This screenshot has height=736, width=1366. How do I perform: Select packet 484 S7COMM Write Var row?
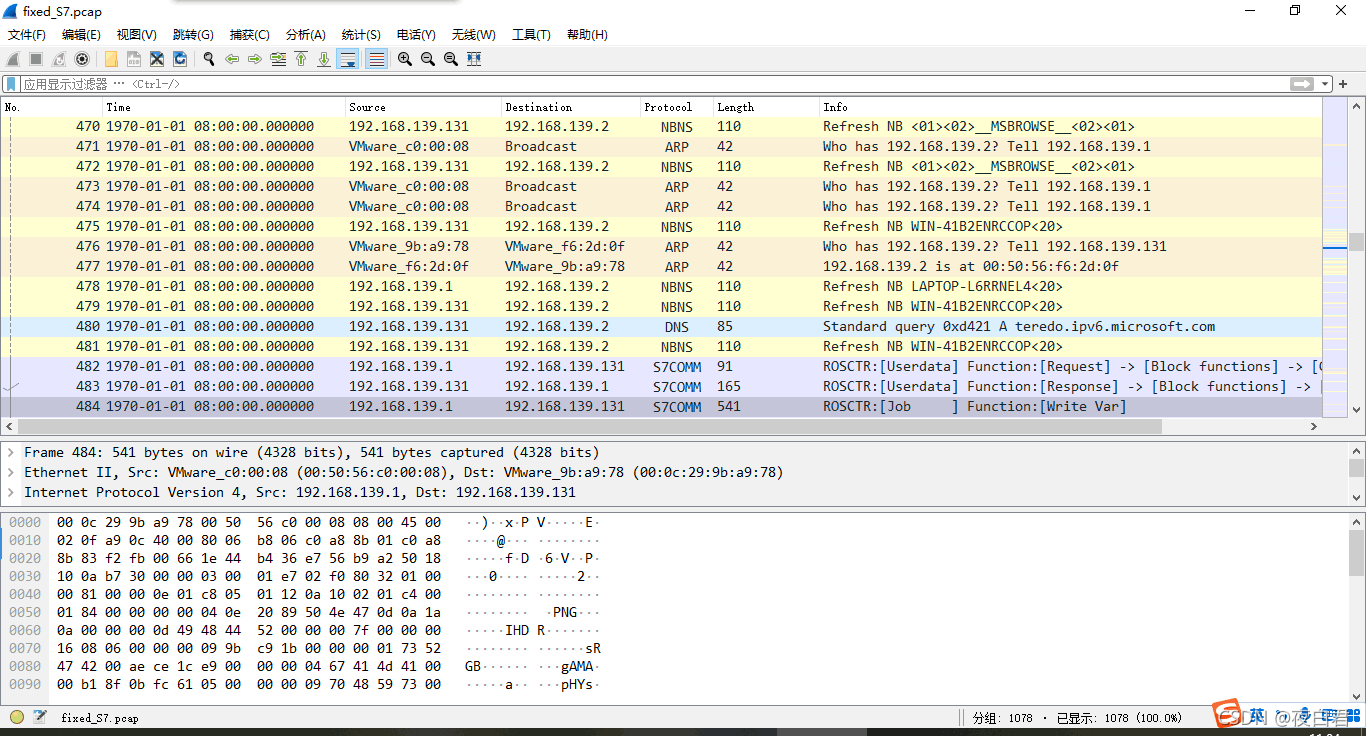662,406
